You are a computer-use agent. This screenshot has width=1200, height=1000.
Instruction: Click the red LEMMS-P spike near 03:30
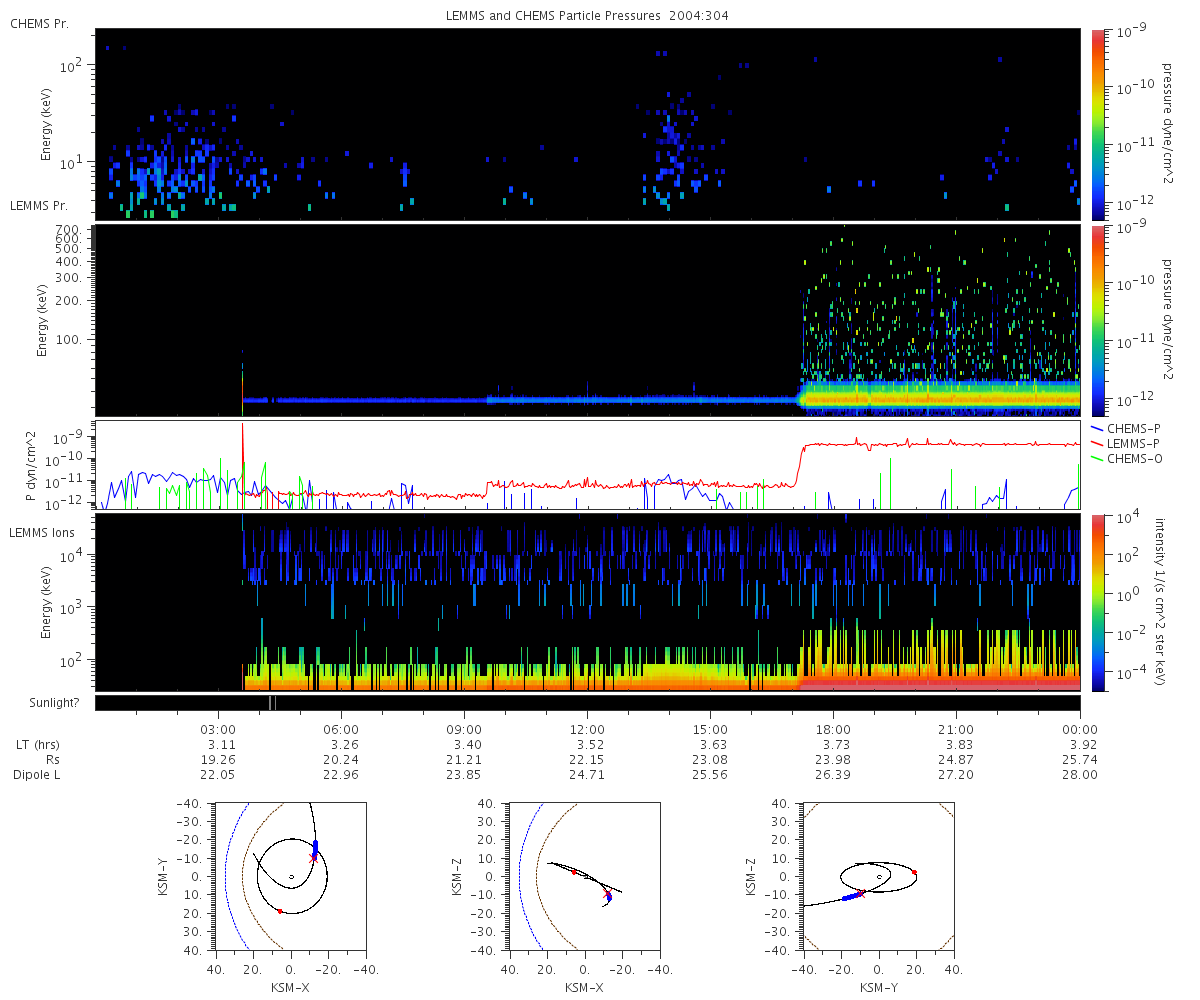coord(242,440)
